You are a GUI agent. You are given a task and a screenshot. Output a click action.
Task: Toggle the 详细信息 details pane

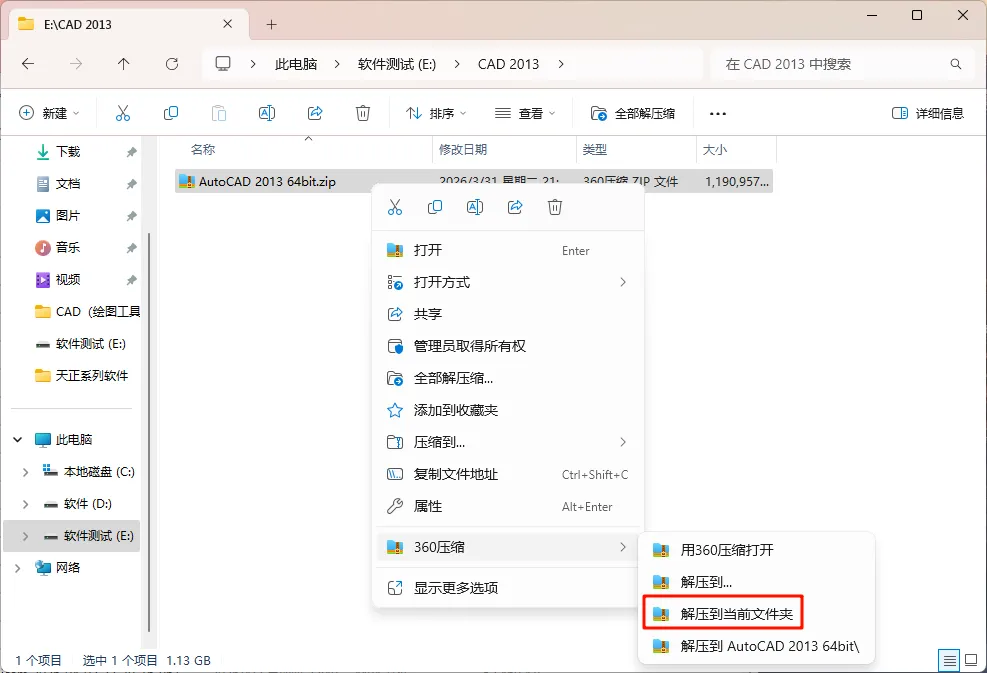[928, 113]
